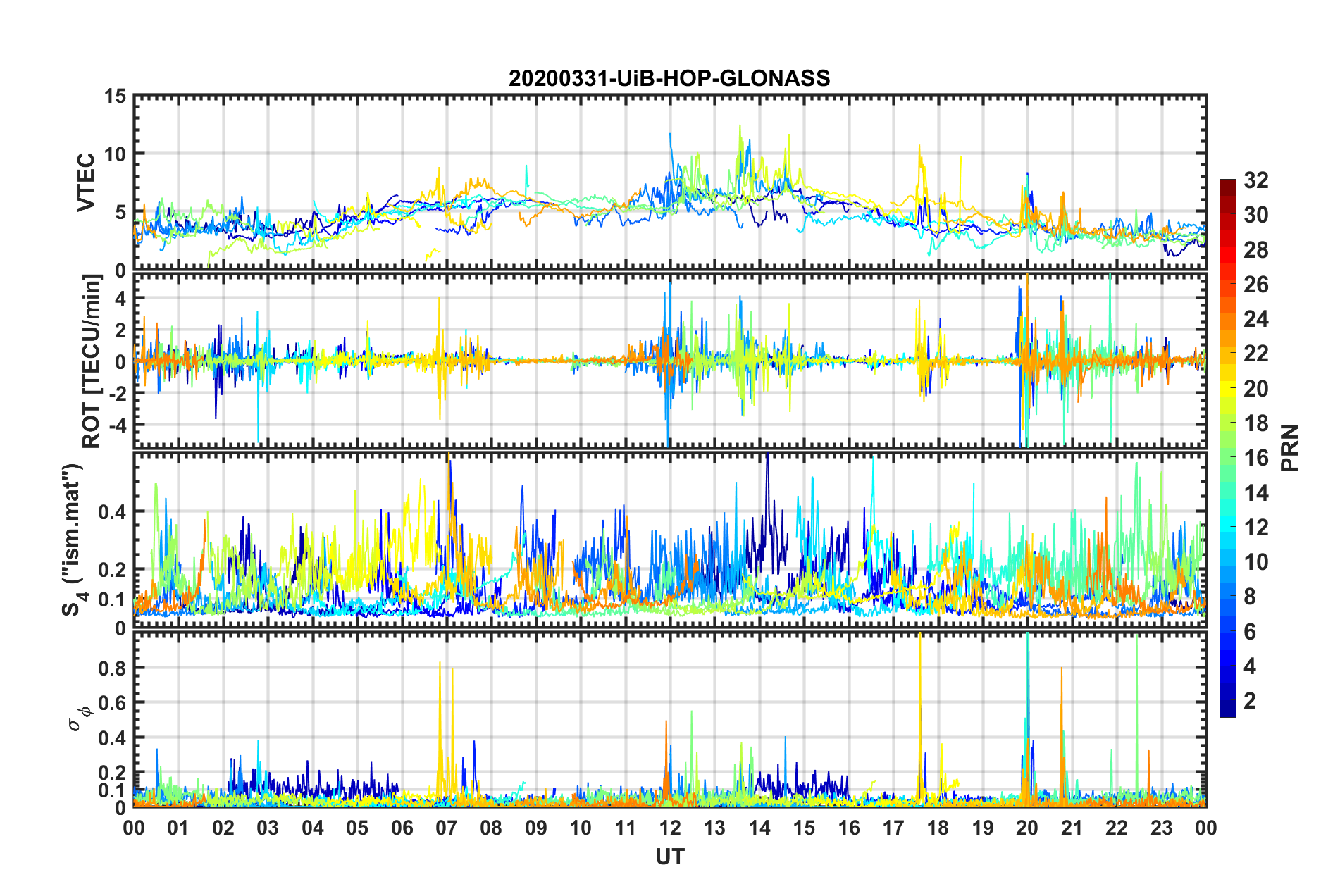Click tick value -2 on ROT axis

118,394
